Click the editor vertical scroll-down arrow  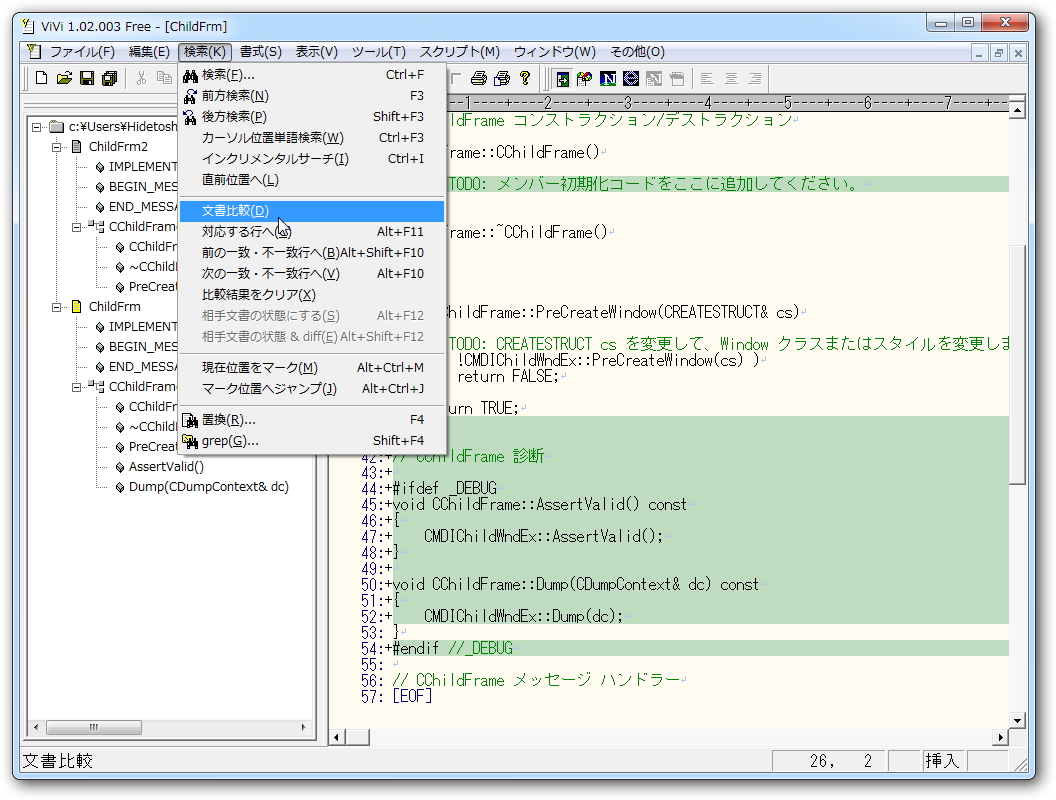coord(1018,721)
